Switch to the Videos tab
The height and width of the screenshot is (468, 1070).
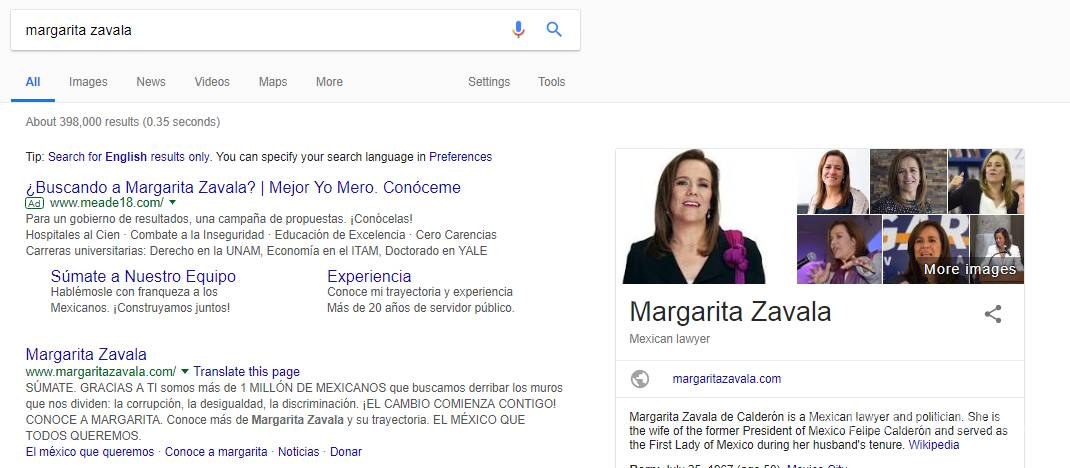tap(212, 82)
